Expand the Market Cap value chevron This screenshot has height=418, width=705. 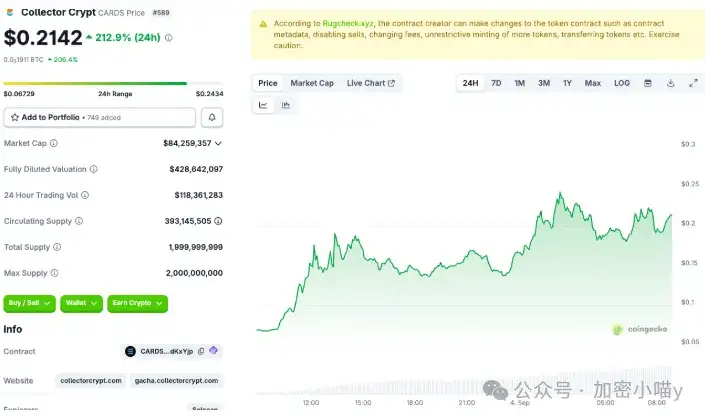click(218, 143)
